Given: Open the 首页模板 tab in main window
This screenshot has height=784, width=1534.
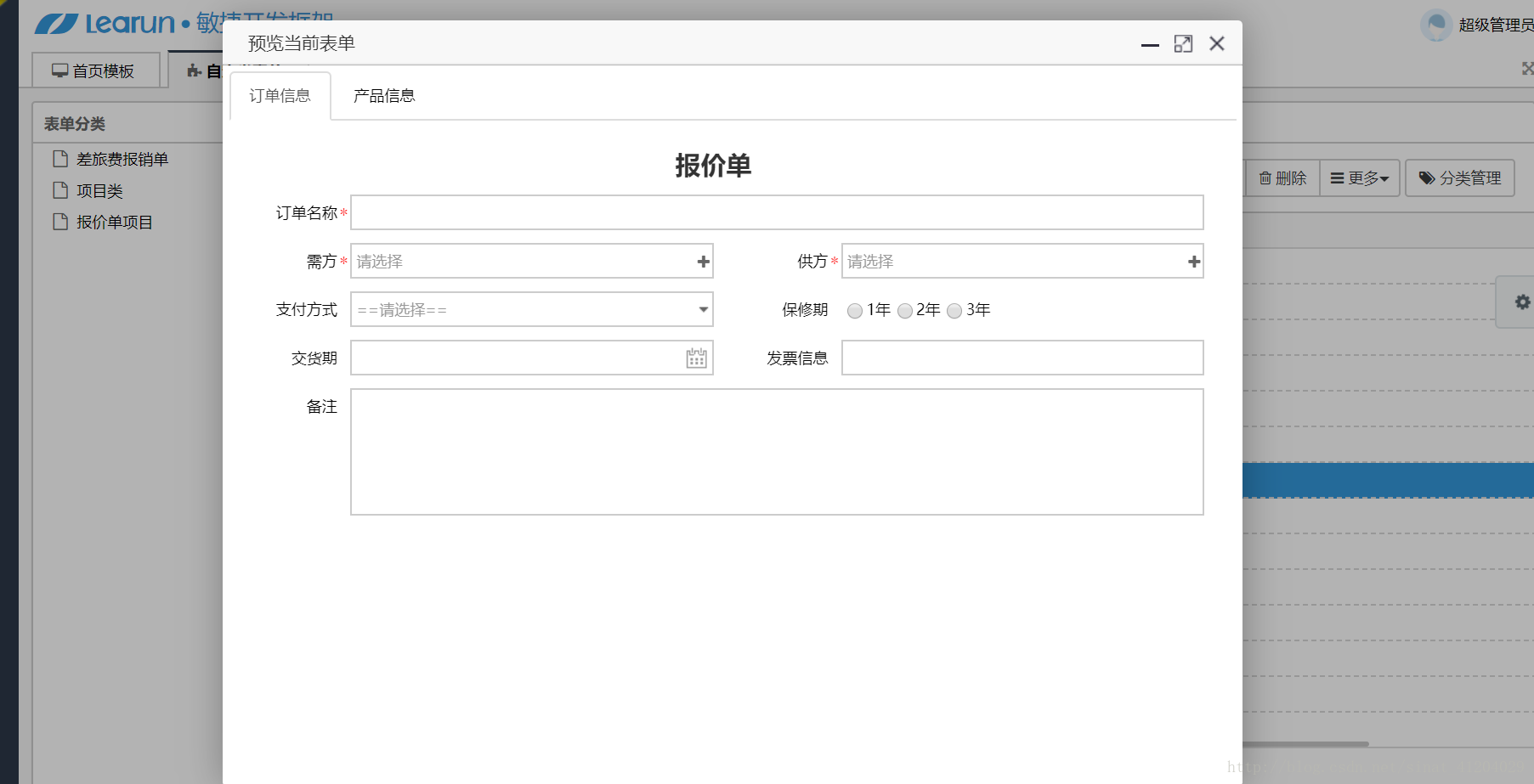Looking at the screenshot, I should pos(95,71).
